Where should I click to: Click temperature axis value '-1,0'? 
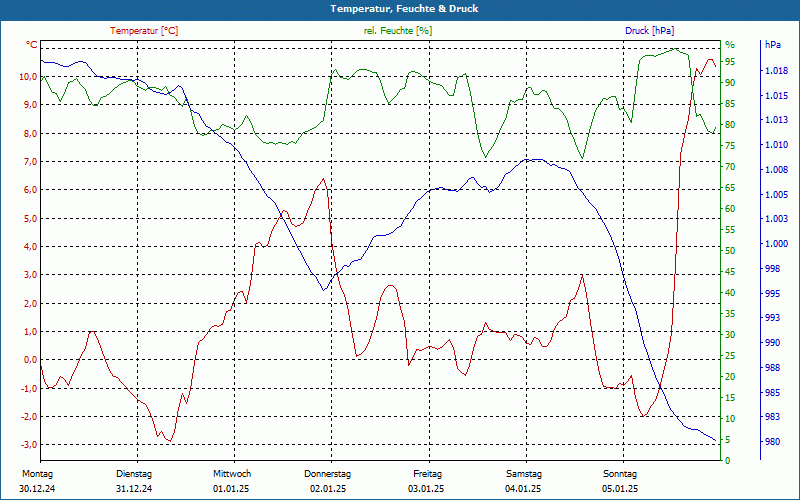[x=29, y=388]
